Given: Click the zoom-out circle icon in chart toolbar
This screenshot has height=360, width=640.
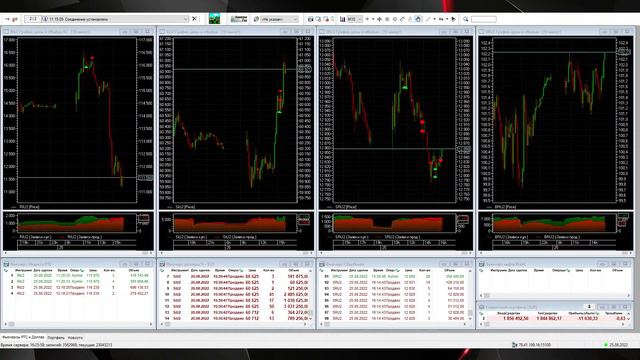Looking at the screenshot, I should point(395,19).
